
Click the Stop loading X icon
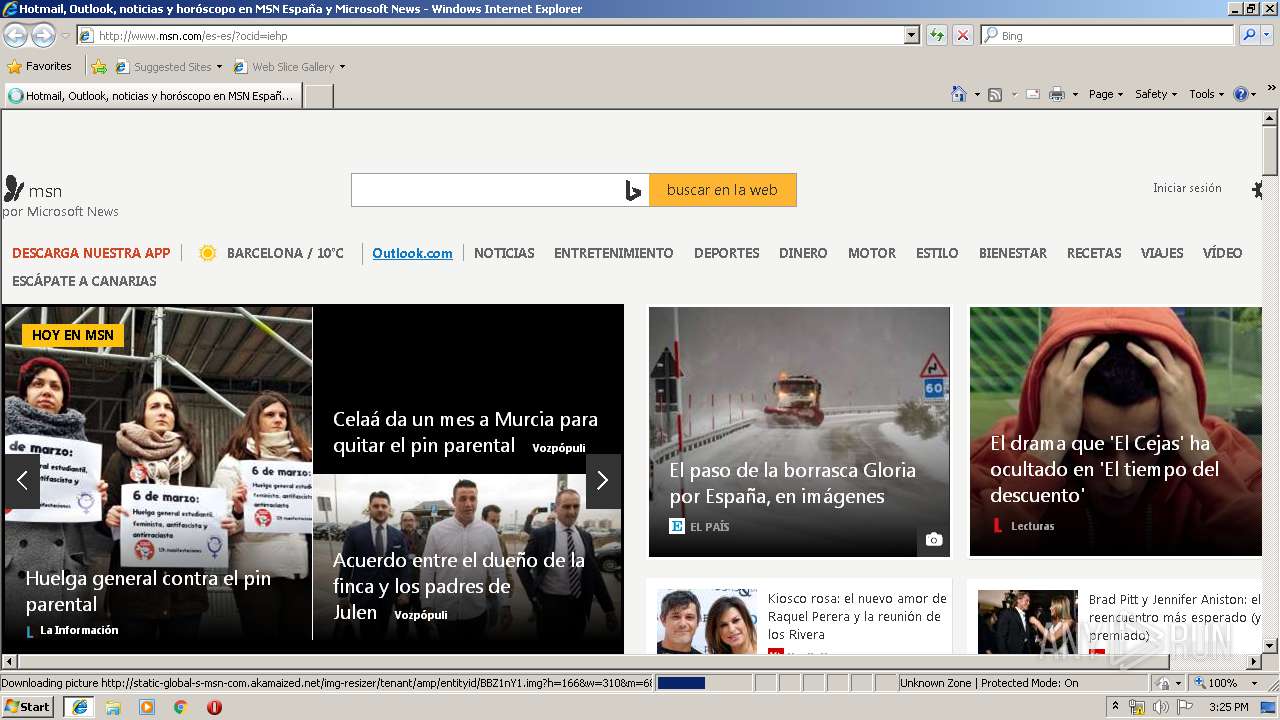(962, 35)
